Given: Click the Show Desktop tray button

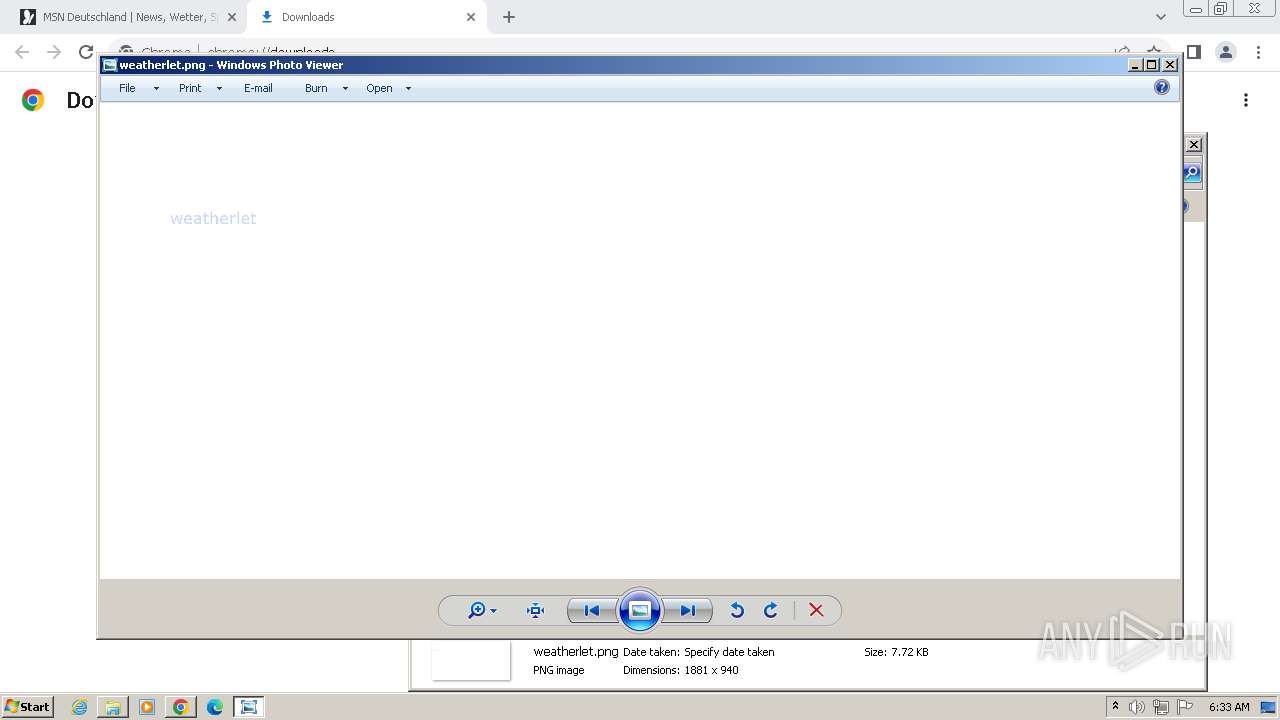Looking at the screenshot, I should 1269,707.
